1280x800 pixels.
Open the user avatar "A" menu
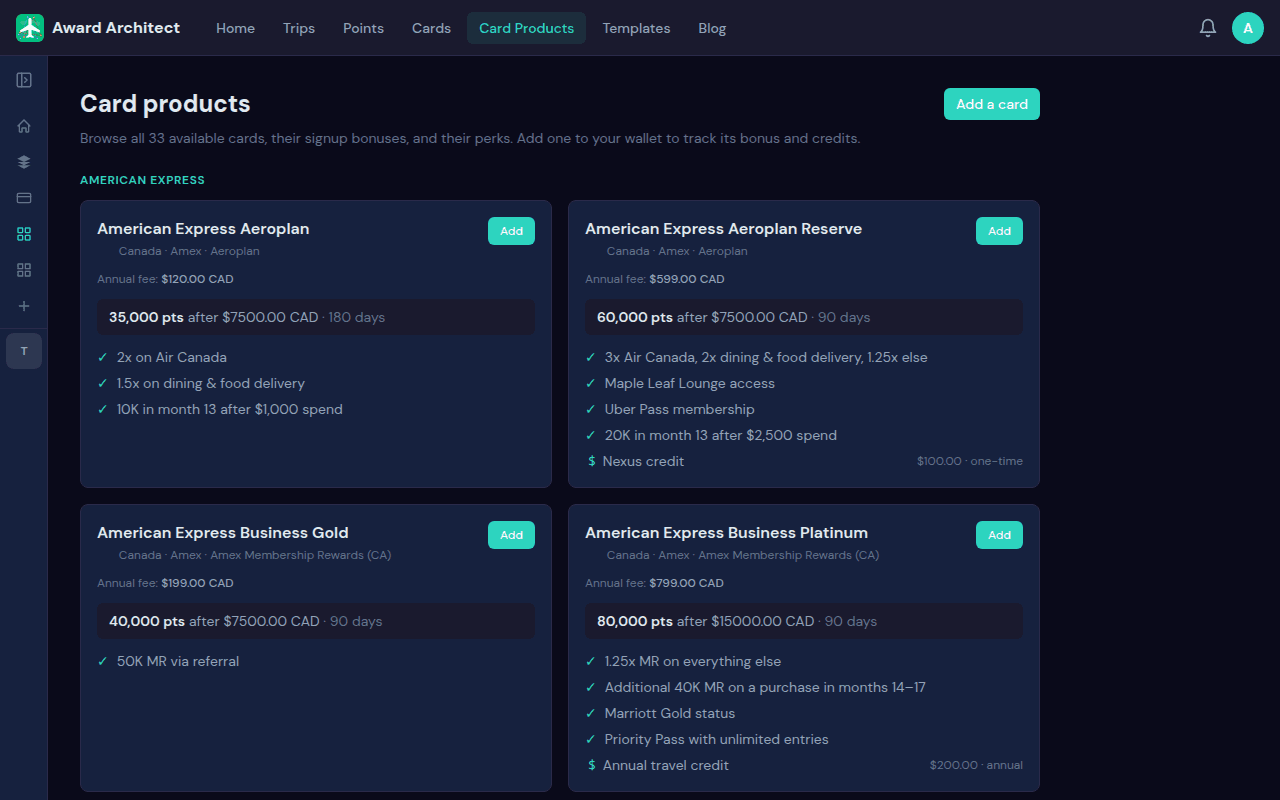[1248, 28]
